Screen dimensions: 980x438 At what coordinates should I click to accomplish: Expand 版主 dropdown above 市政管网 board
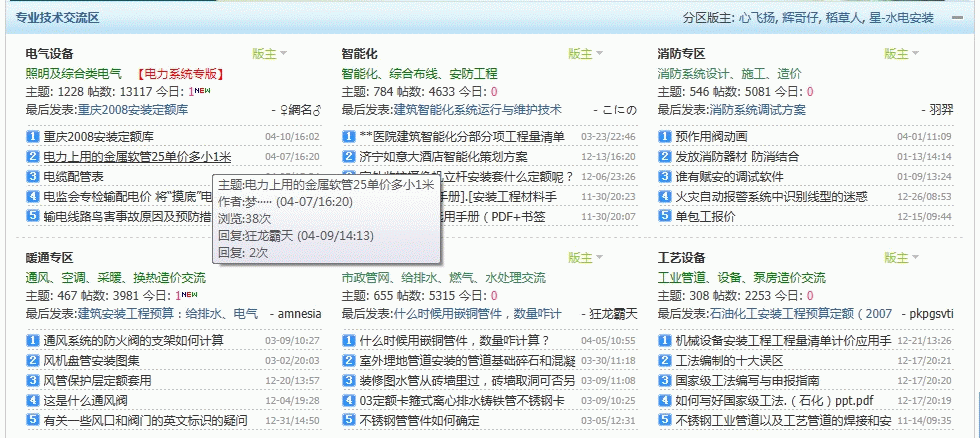coord(586,257)
